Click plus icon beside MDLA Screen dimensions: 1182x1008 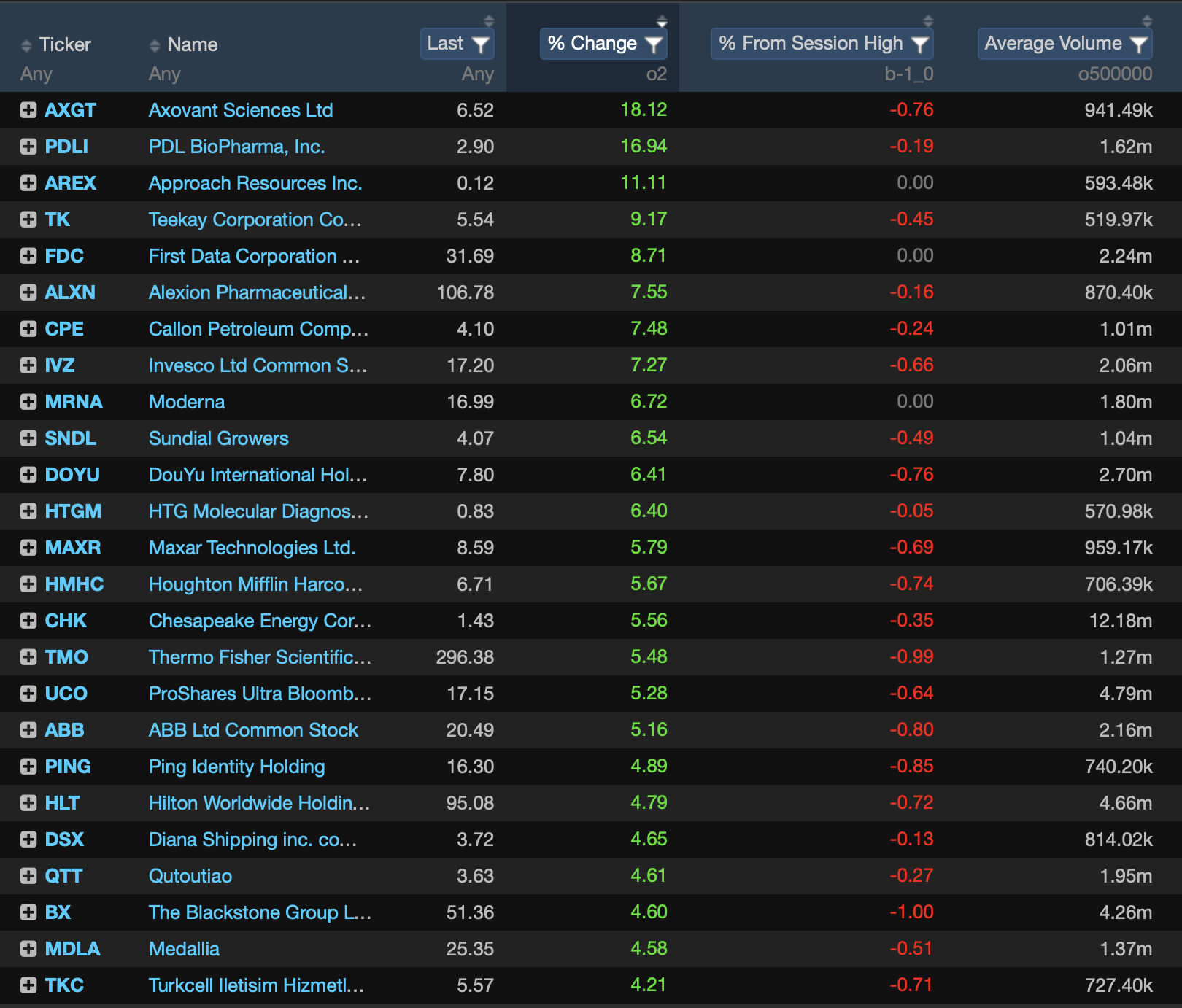28,949
